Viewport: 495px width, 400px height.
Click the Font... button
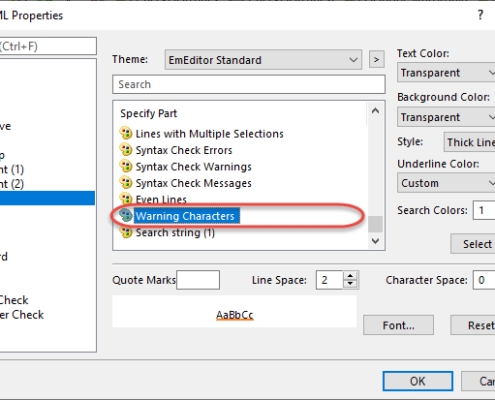pyautogui.click(x=398, y=325)
